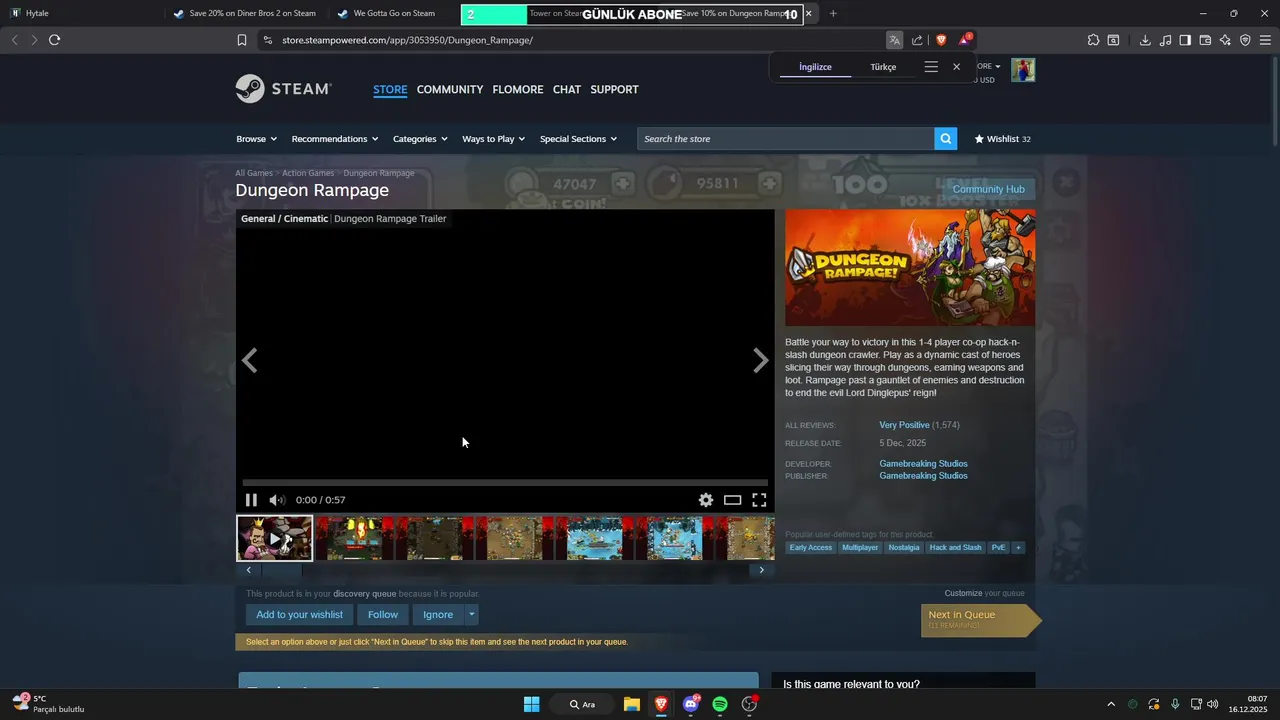Open Brave Rewards triangle icon

[x=965, y=40]
